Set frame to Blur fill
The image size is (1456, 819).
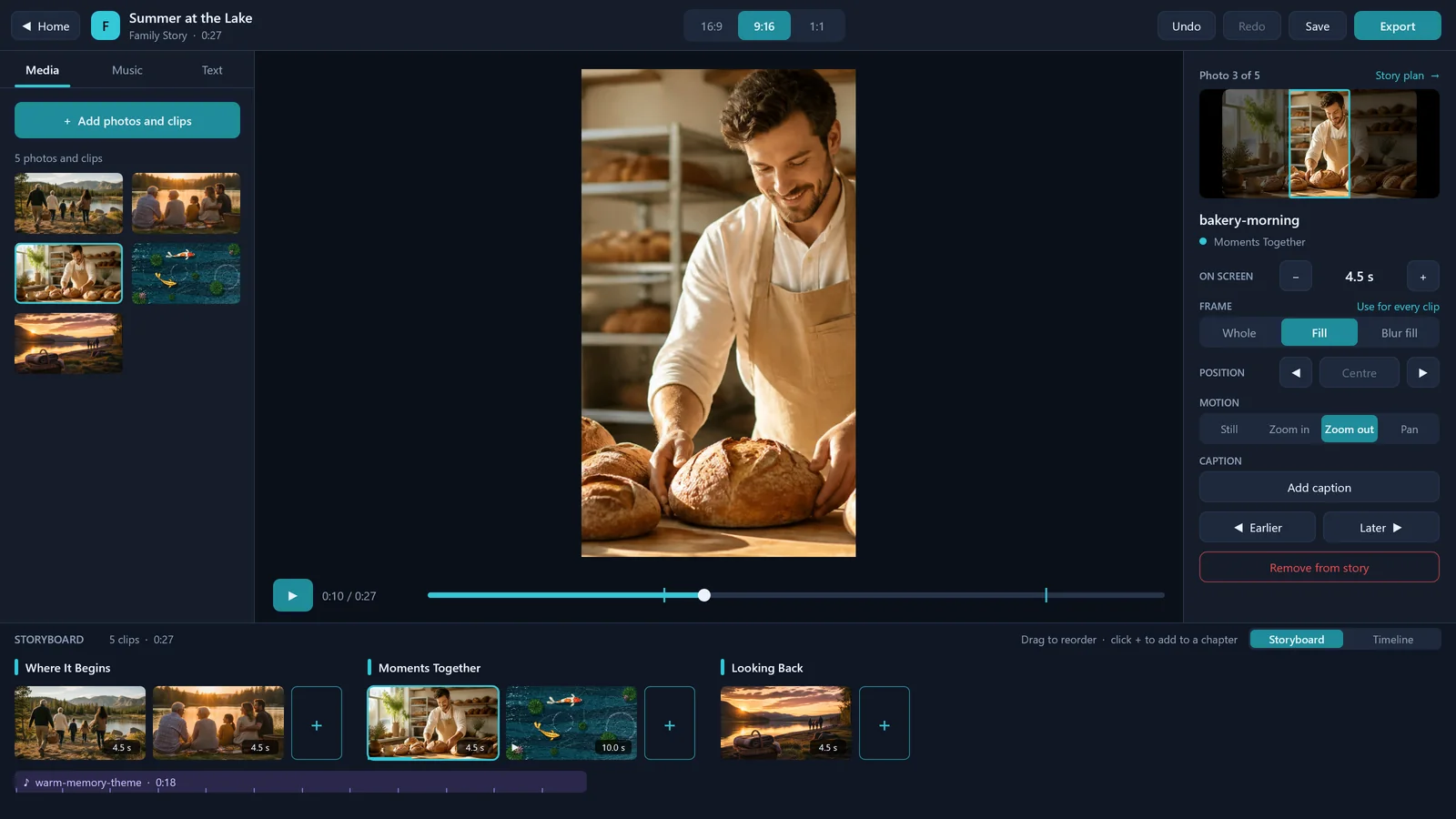coord(1399,333)
